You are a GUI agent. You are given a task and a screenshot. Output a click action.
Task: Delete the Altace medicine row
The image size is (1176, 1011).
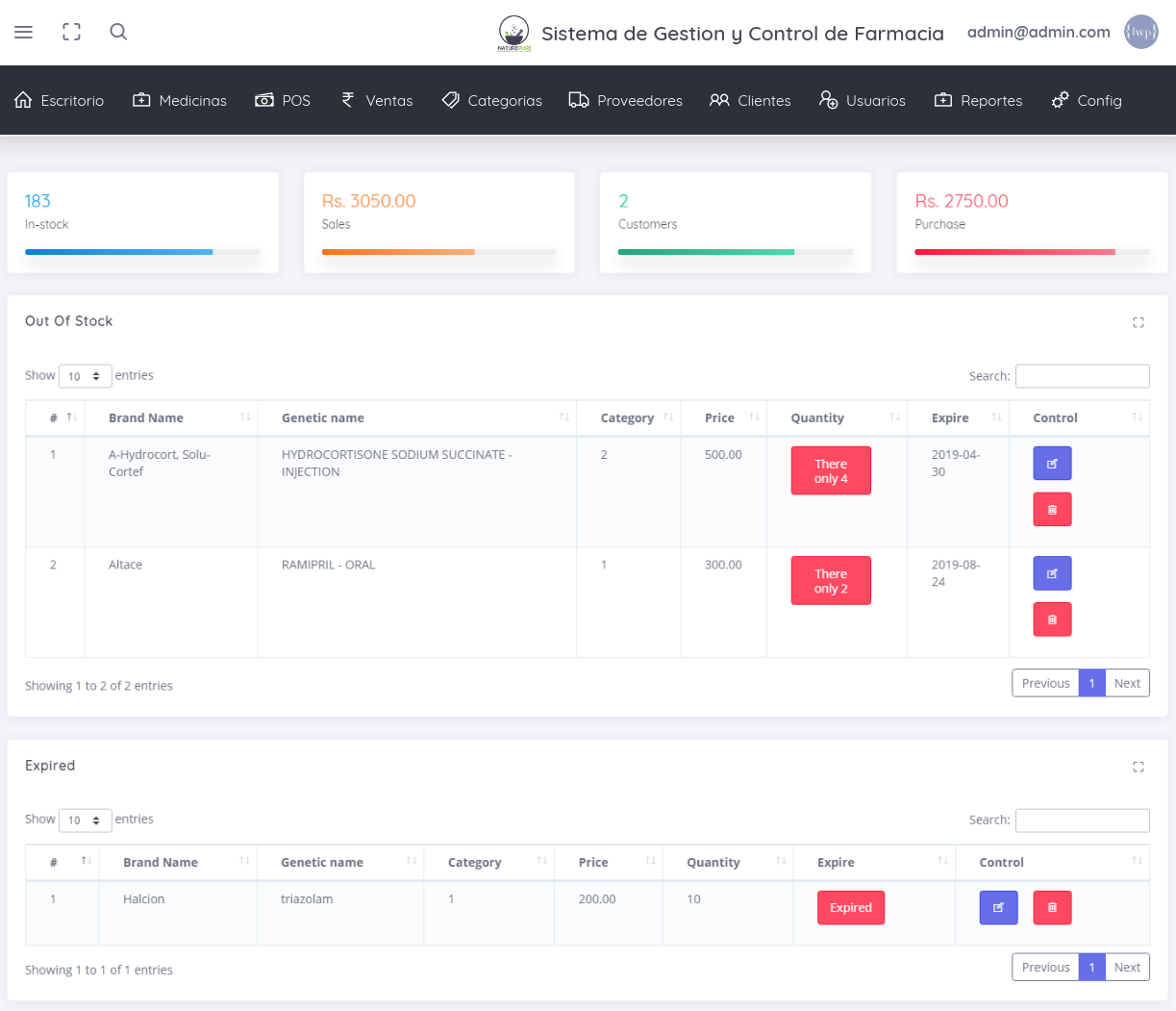(x=1052, y=619)
